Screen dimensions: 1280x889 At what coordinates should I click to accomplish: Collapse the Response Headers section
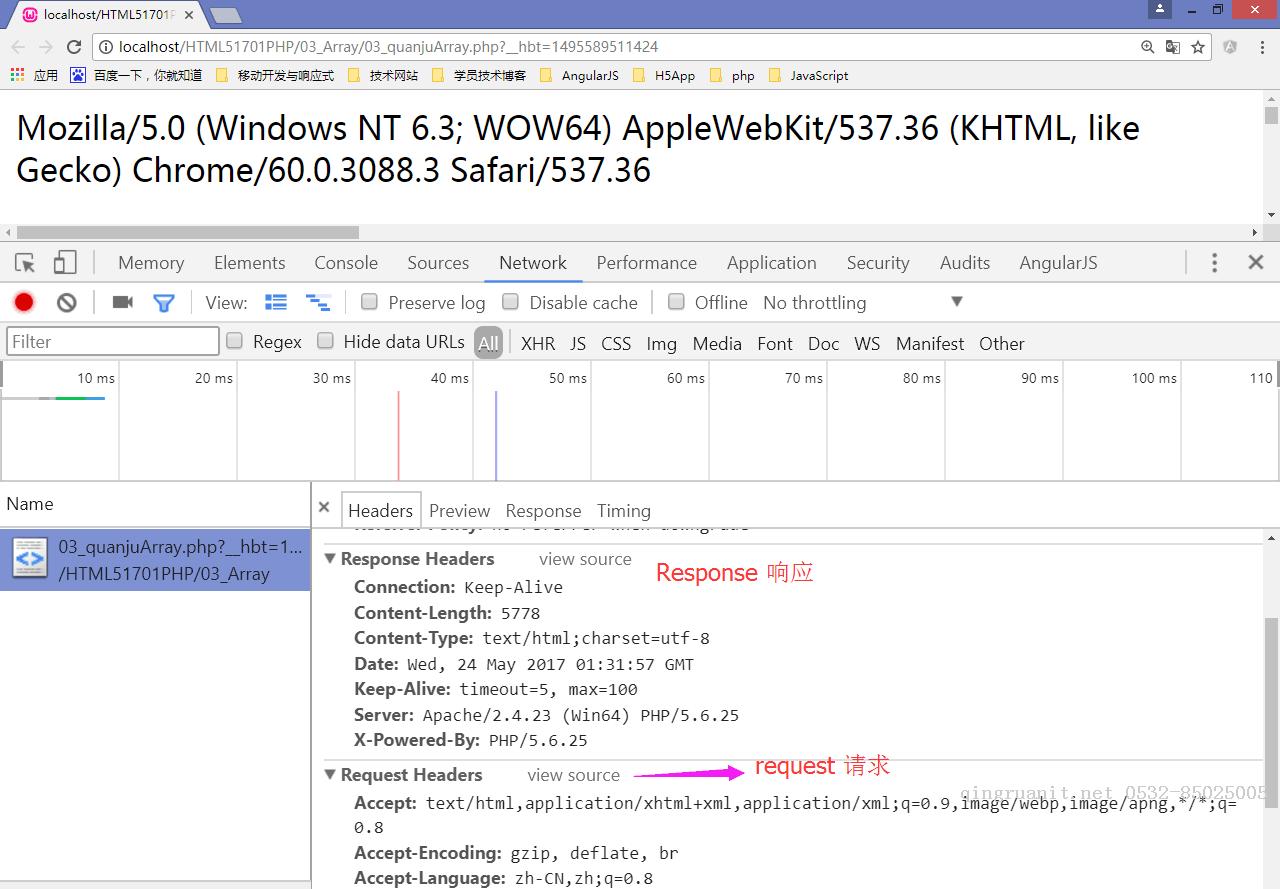tap(330, 559)
